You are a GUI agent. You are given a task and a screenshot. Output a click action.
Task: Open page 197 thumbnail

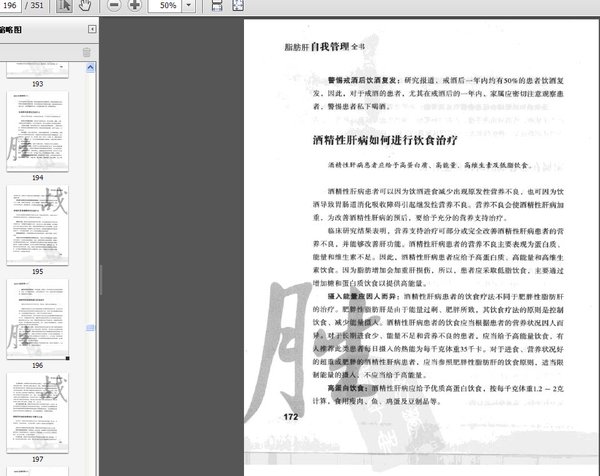(x=38, y=413)
